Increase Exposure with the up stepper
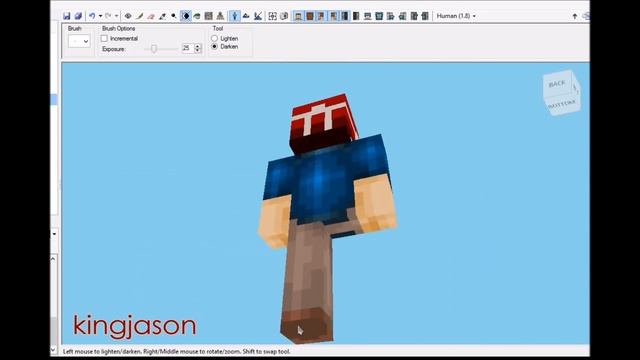Viewport: 640px width, 360px height. [198, 46]
